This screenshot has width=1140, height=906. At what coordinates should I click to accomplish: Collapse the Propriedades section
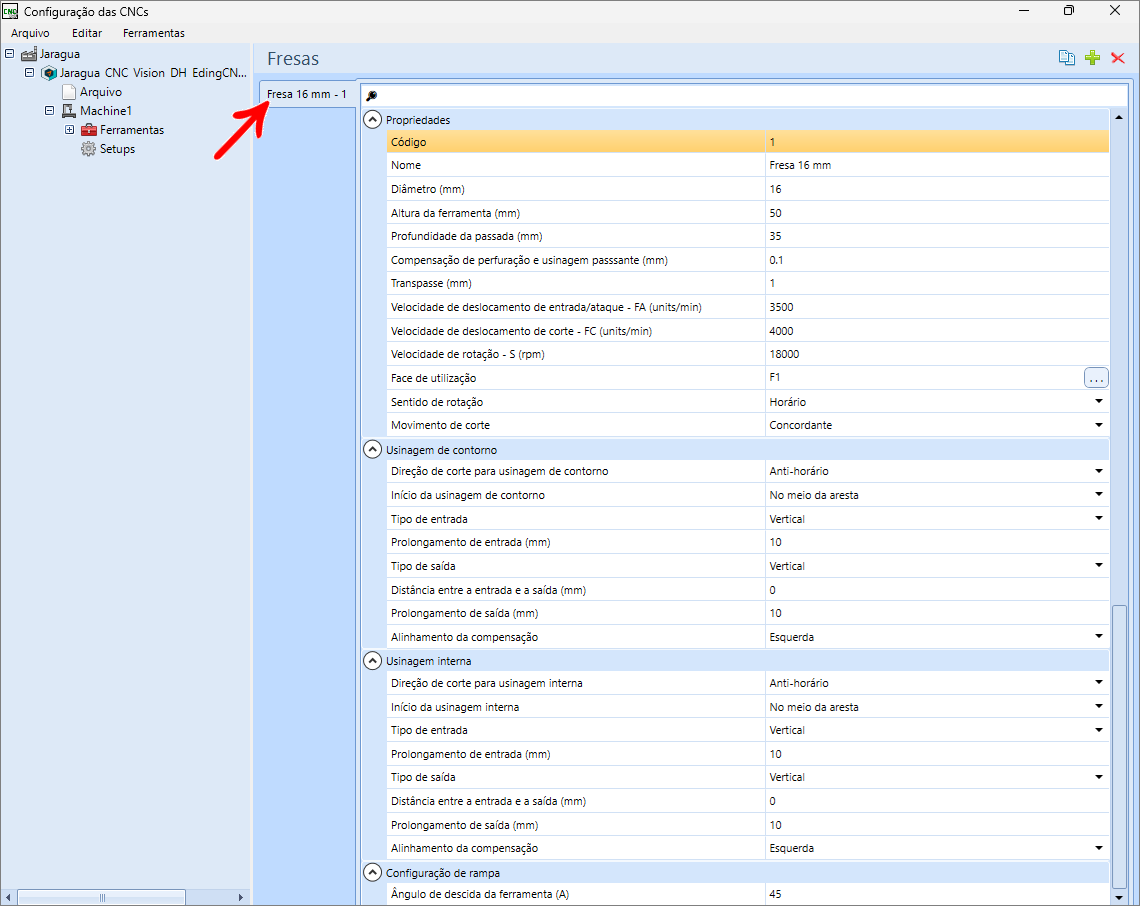coord(373,119)
